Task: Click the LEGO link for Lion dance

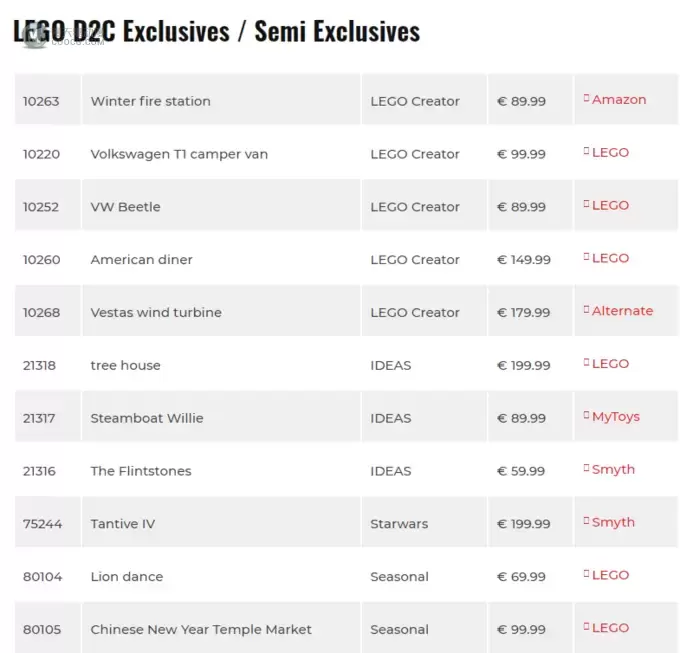Action: click(610, 575)
